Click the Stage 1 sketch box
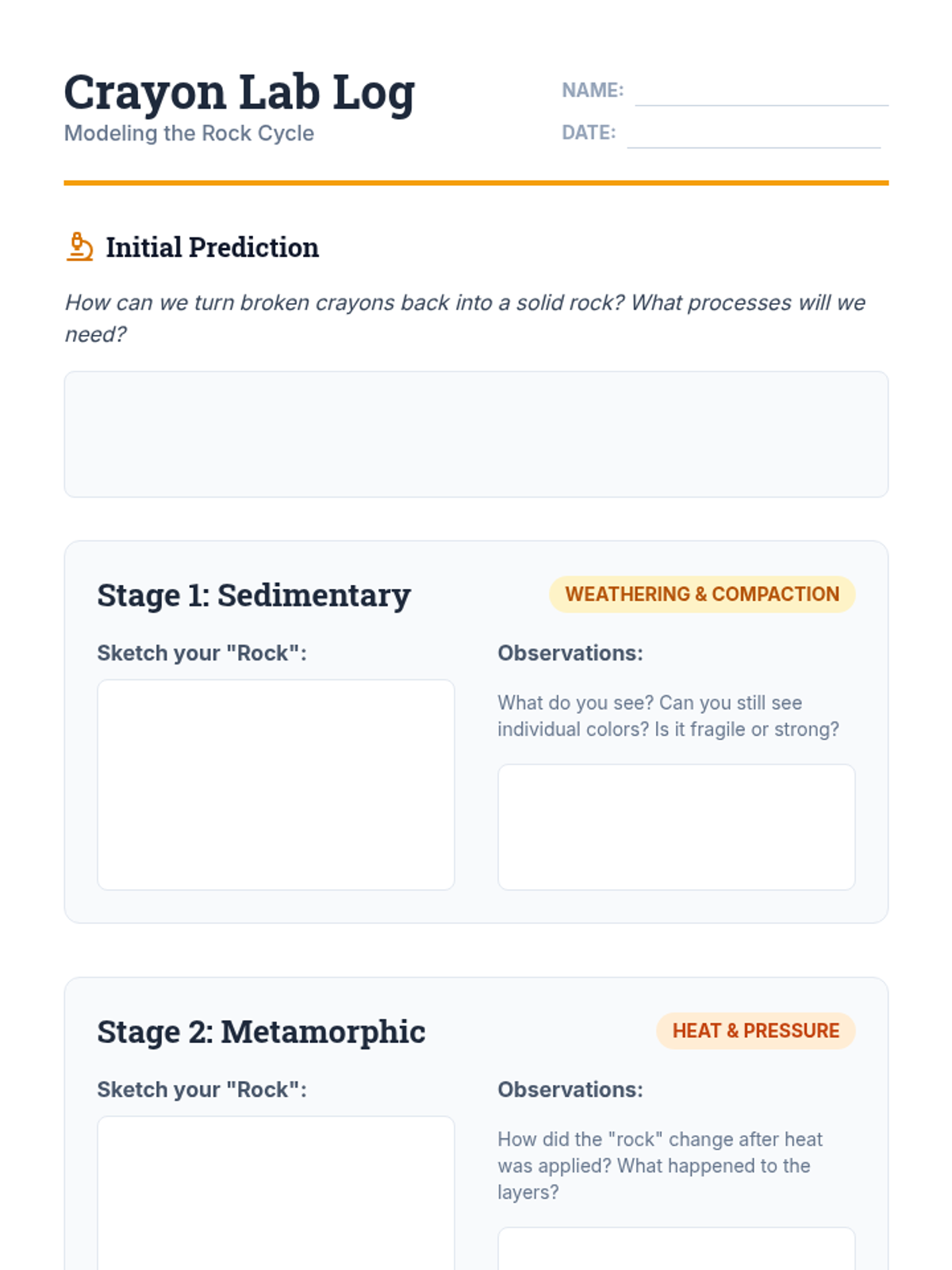 click(x=275, y=784)
